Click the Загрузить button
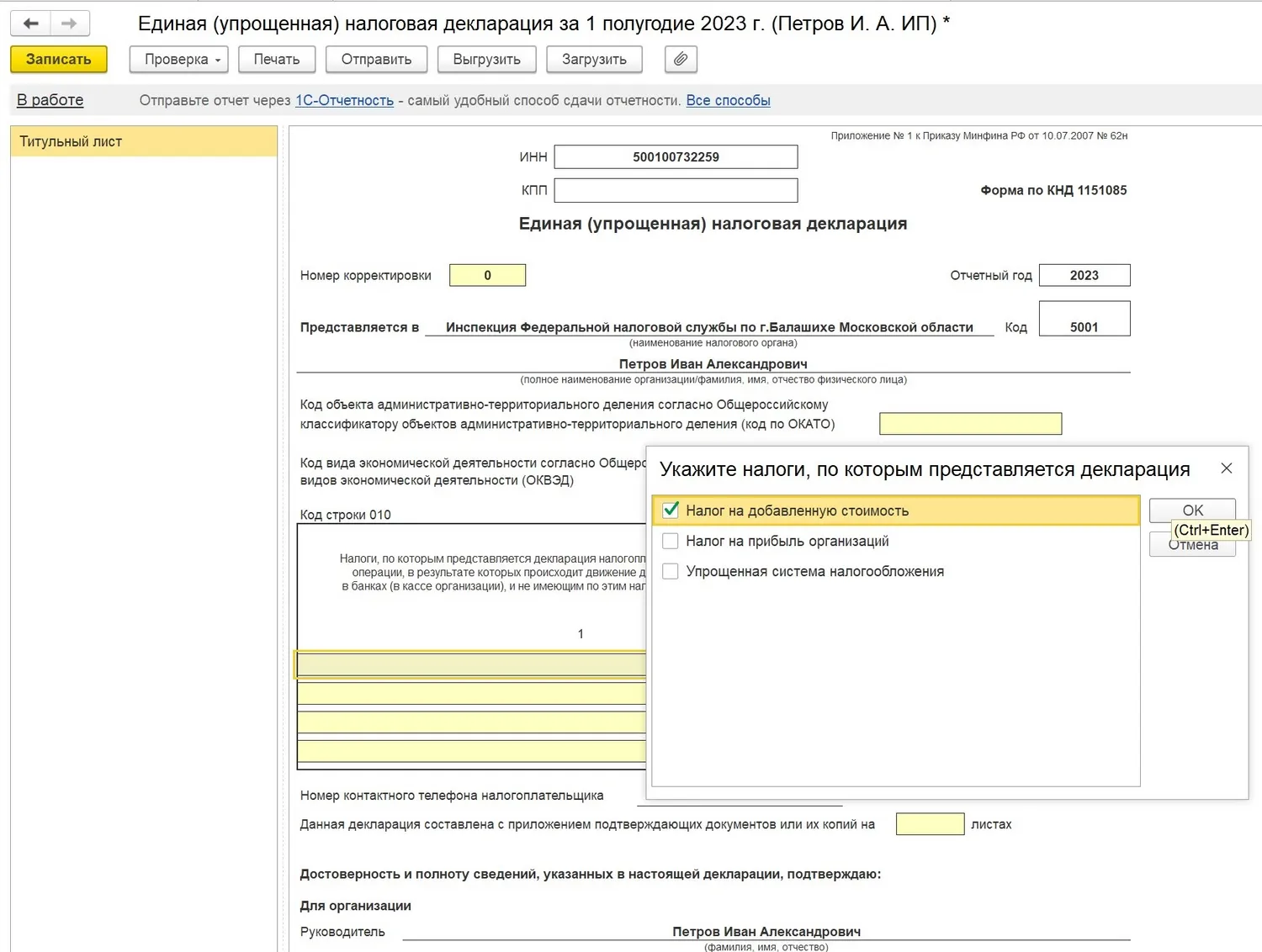Viewport: 1262px width, 952px height. pyautogui.click(x=594, y=59)
